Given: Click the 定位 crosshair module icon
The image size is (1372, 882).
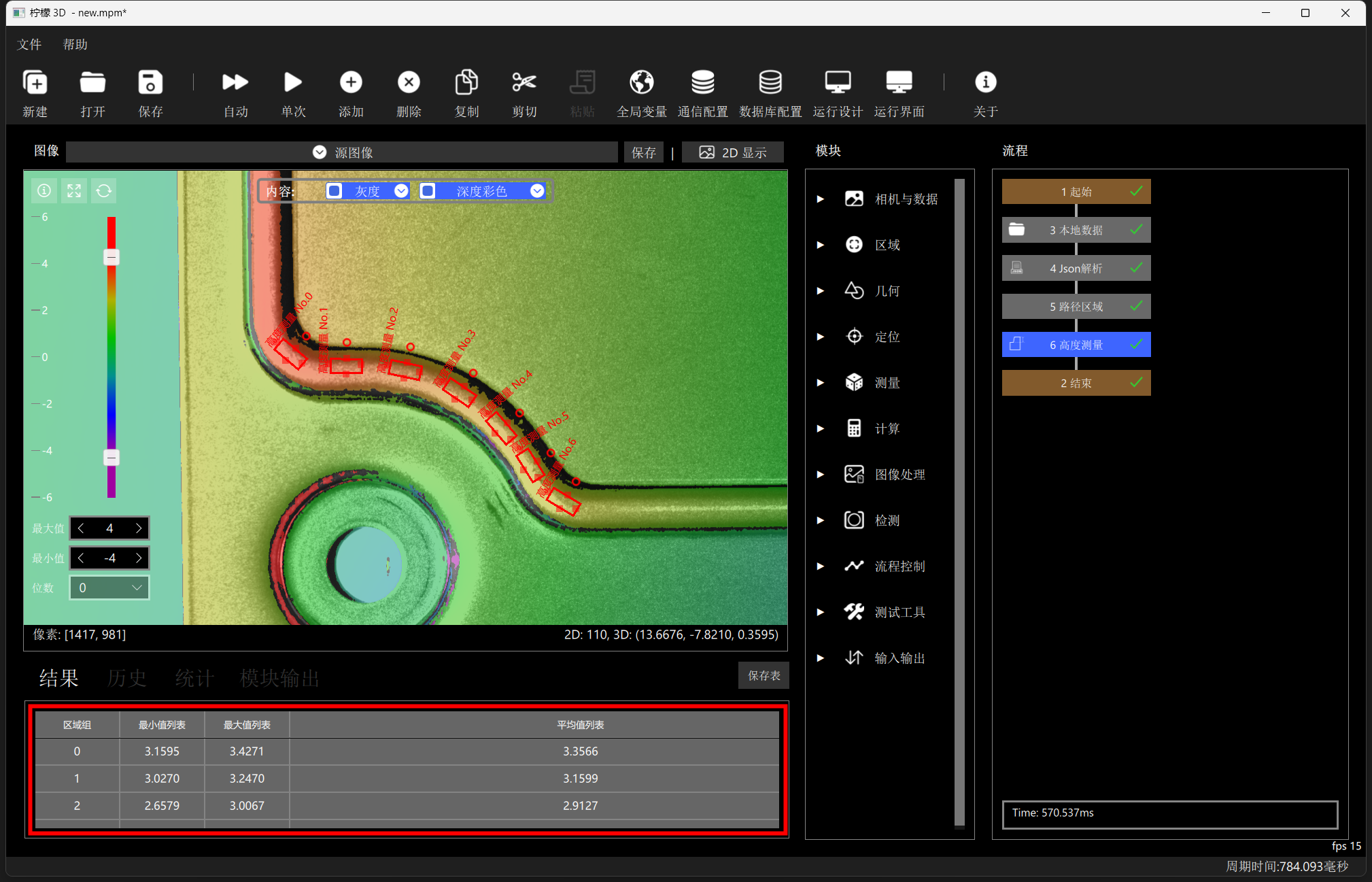Looking at the screenshot, I should click(854, 336).
